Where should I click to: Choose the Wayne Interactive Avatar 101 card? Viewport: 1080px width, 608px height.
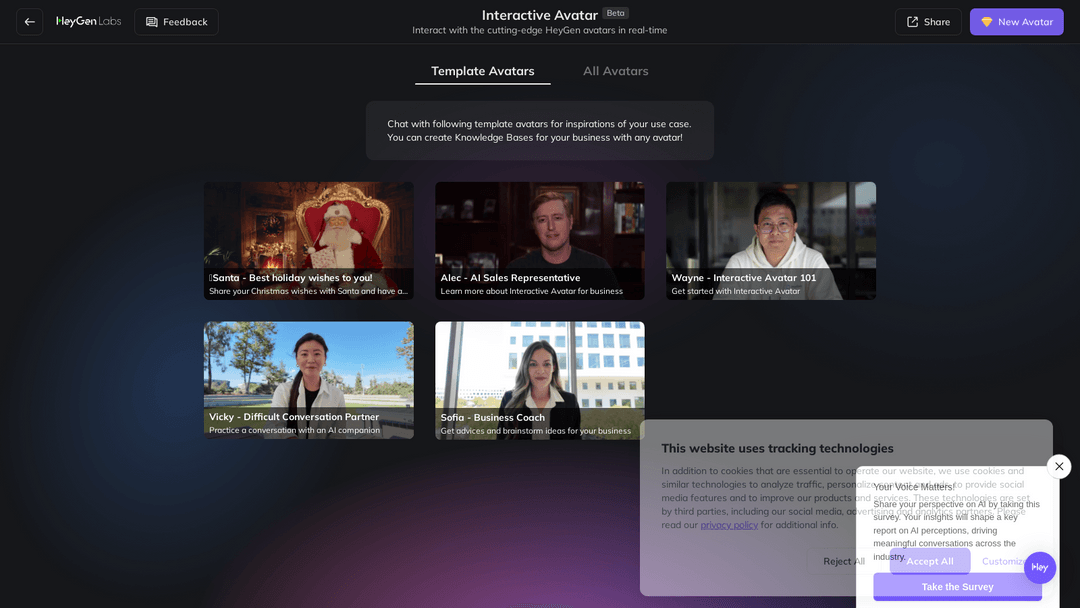click(771, 241)
